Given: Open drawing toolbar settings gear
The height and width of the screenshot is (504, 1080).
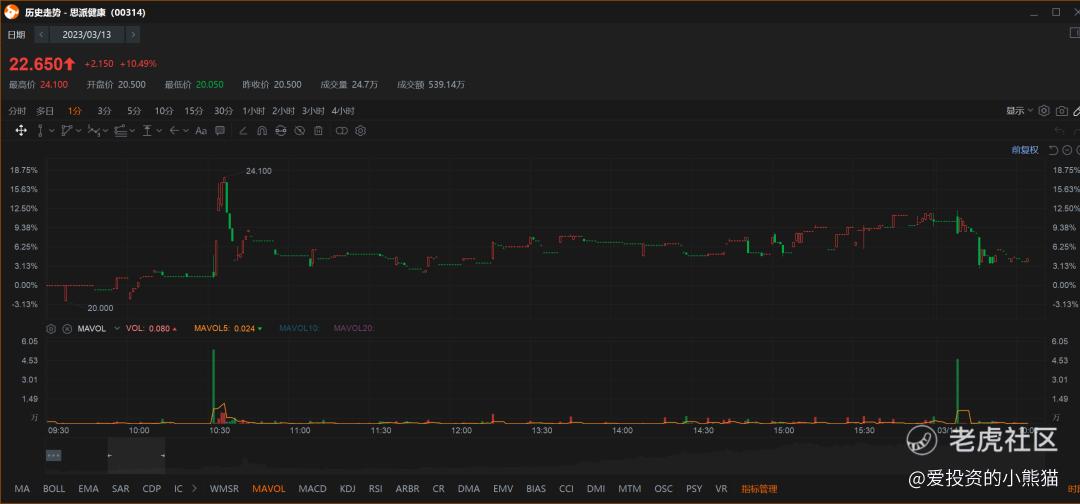Looking at the screenshot, I should [360, 131].
